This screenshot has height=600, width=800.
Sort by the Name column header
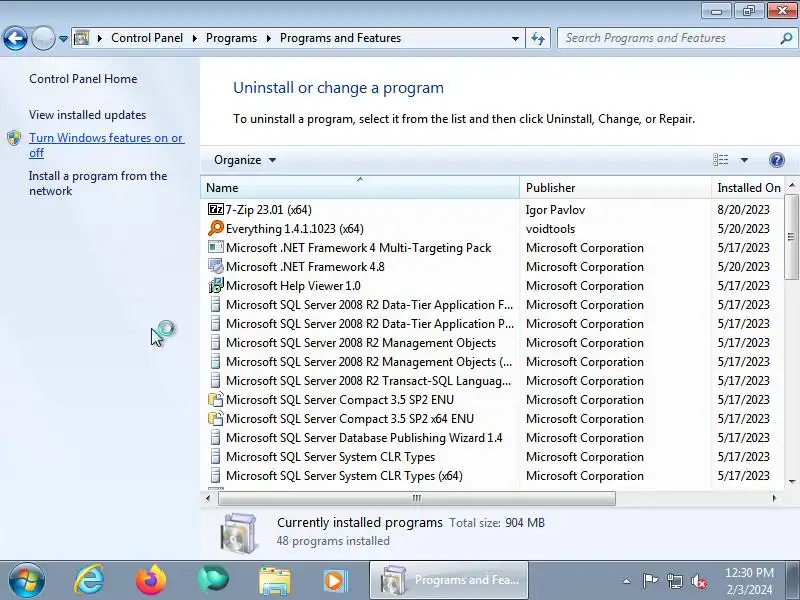[x=360, y=187]
